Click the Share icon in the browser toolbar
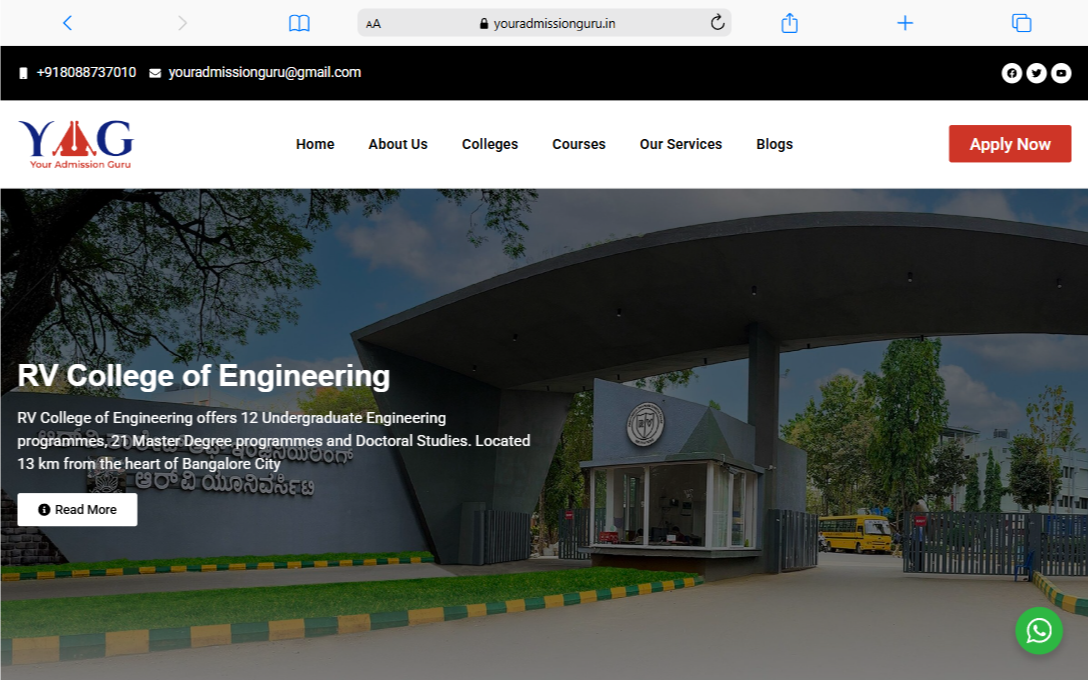The width and height of the screenshot is (1088, 680). coord(789,22)
